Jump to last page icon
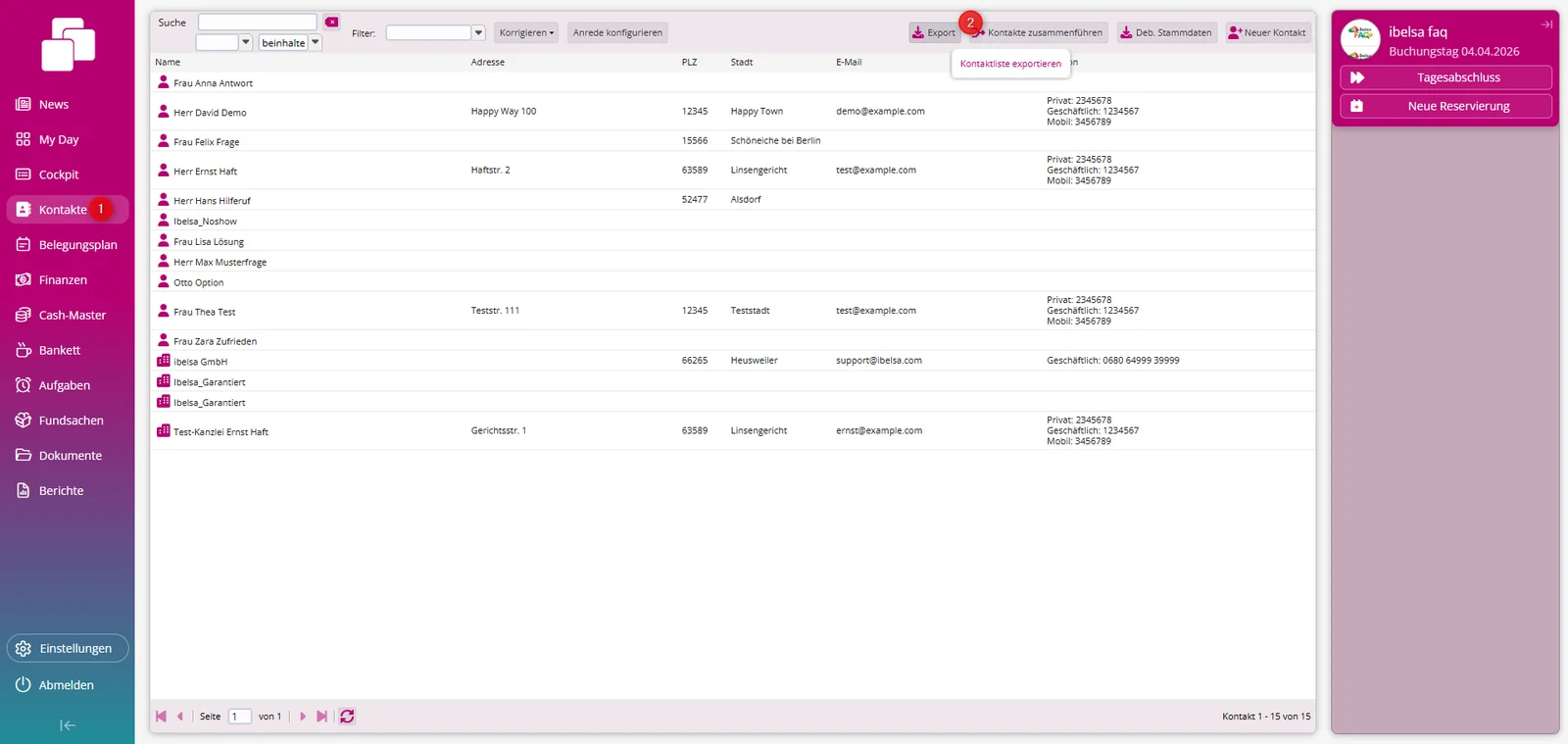Screen dimensions: 1568x744 321,717
